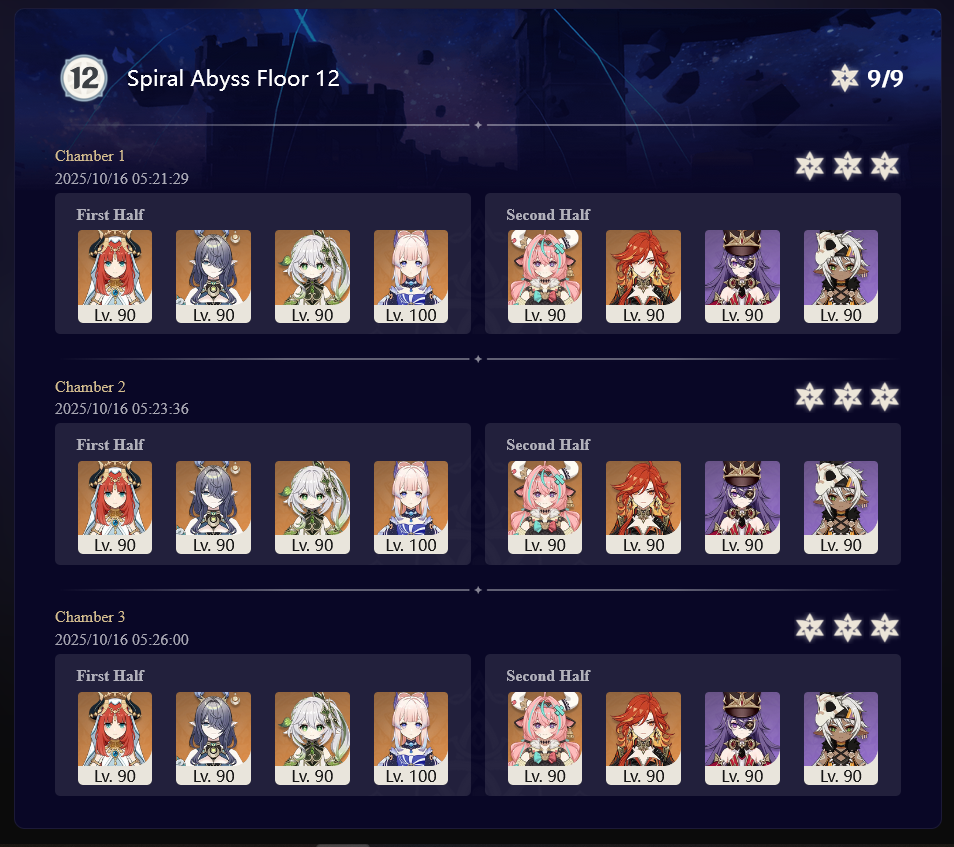The height and width of the screenshot is (847, 954).
Task: Click pink twin-tail character in Chamber 1 Second Half
Action: (545, 276)
